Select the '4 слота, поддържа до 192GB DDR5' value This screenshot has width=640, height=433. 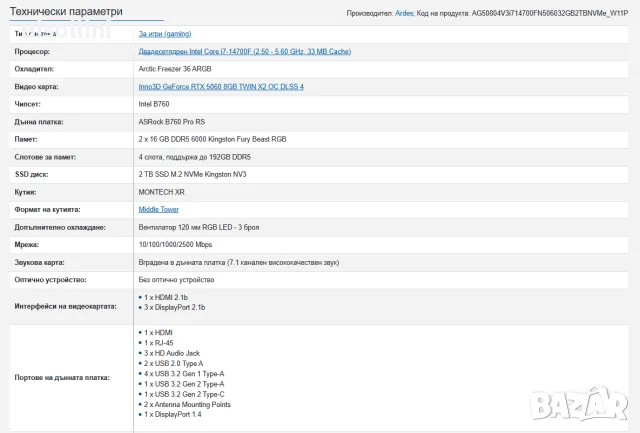point(195,157)
